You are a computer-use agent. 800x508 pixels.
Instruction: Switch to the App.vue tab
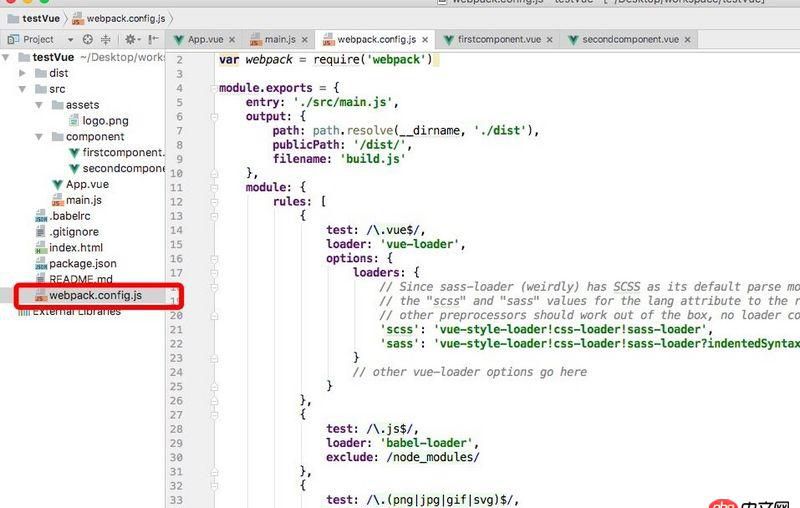[205, 39]
